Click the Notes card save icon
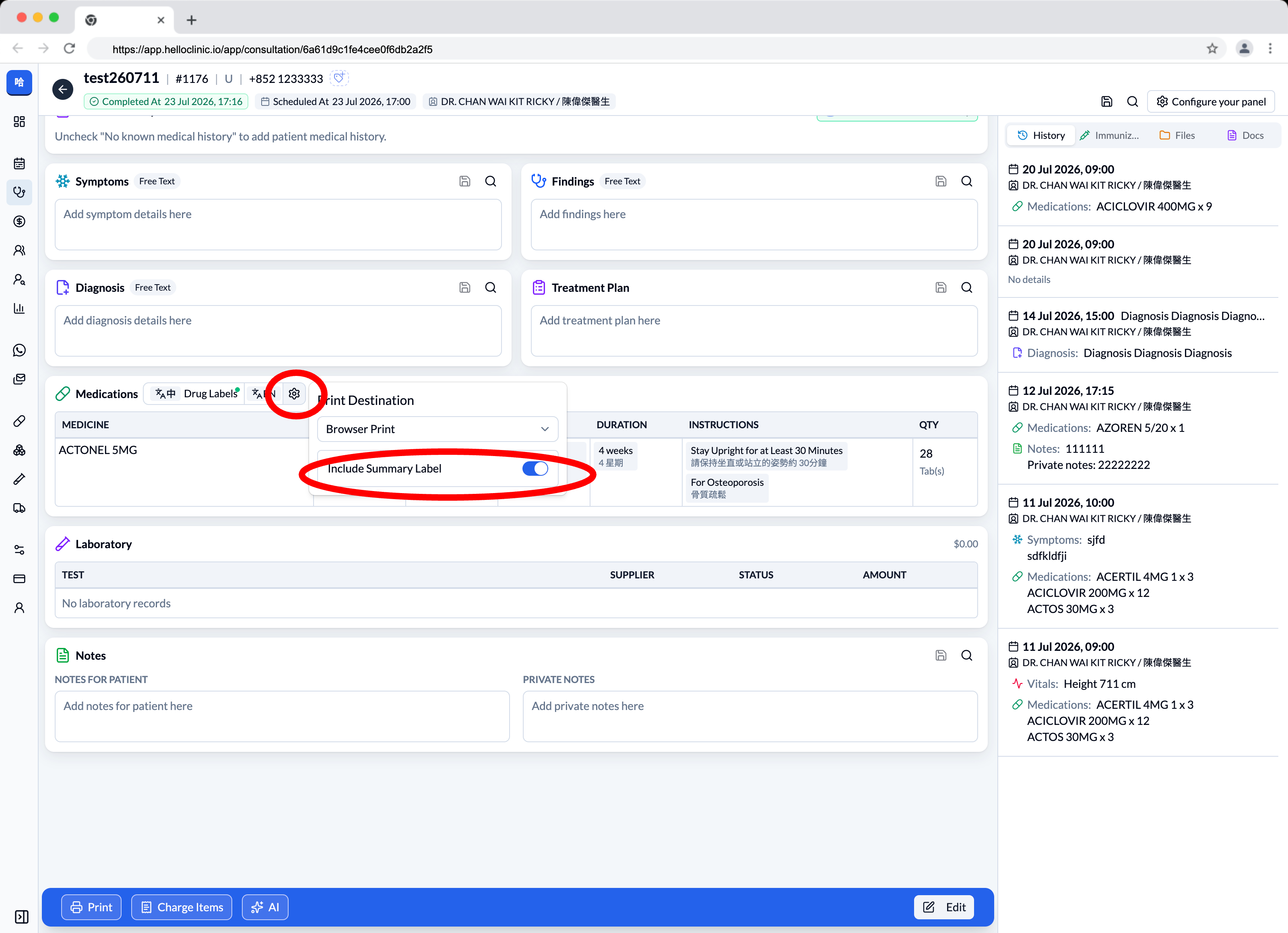Image resolution: width=1288 pixels, height=933 pixels. [941, 655]
